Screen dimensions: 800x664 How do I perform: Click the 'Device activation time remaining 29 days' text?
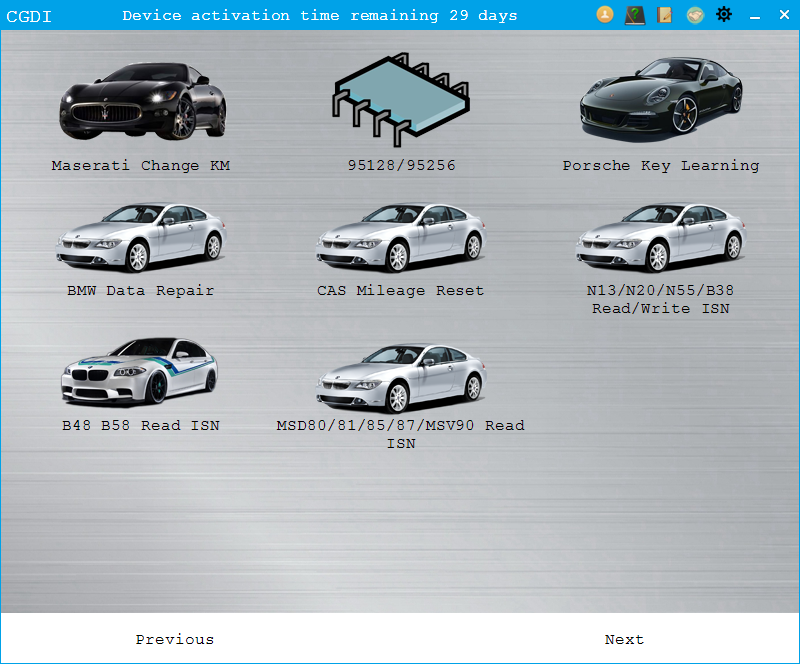click(x=320, y=16)
